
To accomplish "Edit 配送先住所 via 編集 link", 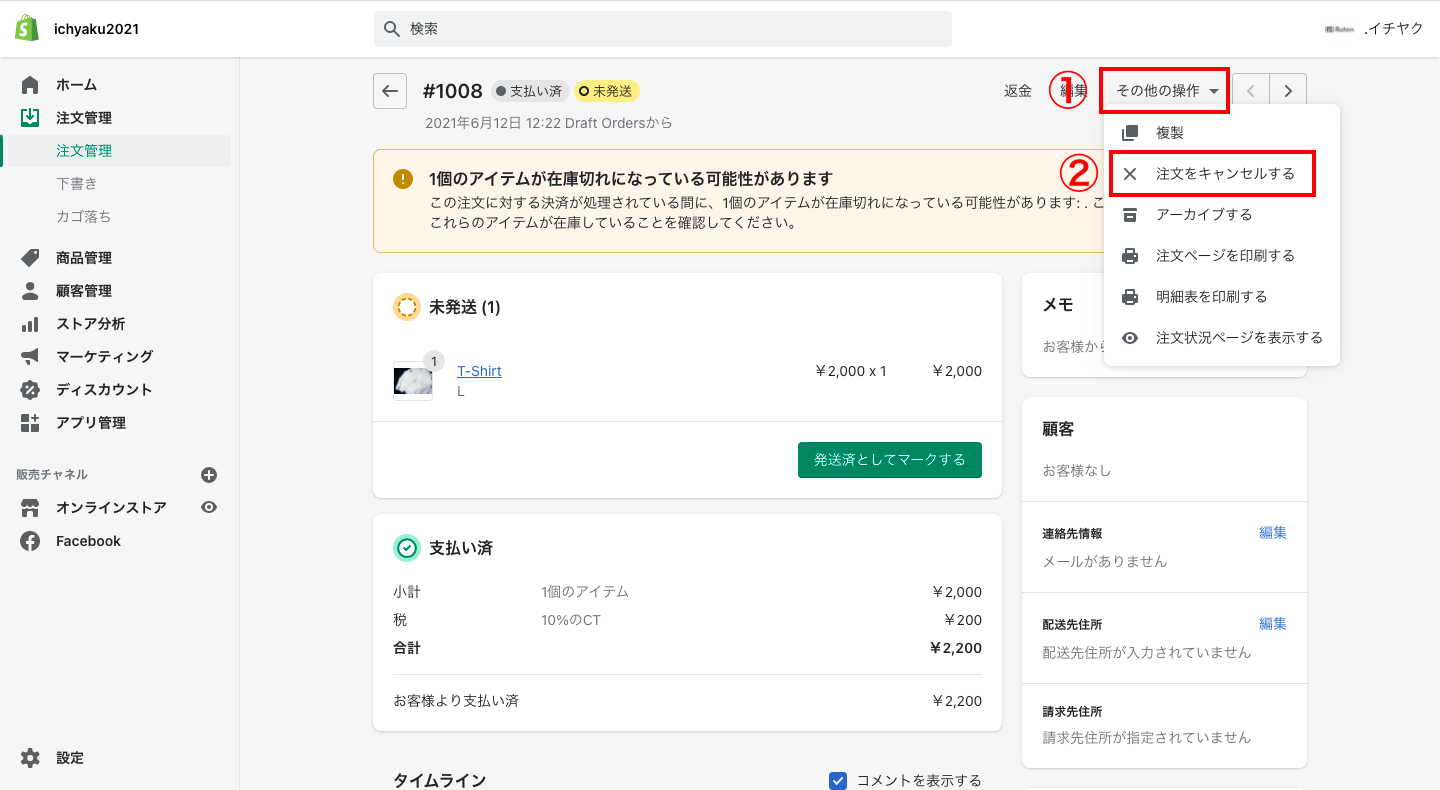I will [1273, 624].
